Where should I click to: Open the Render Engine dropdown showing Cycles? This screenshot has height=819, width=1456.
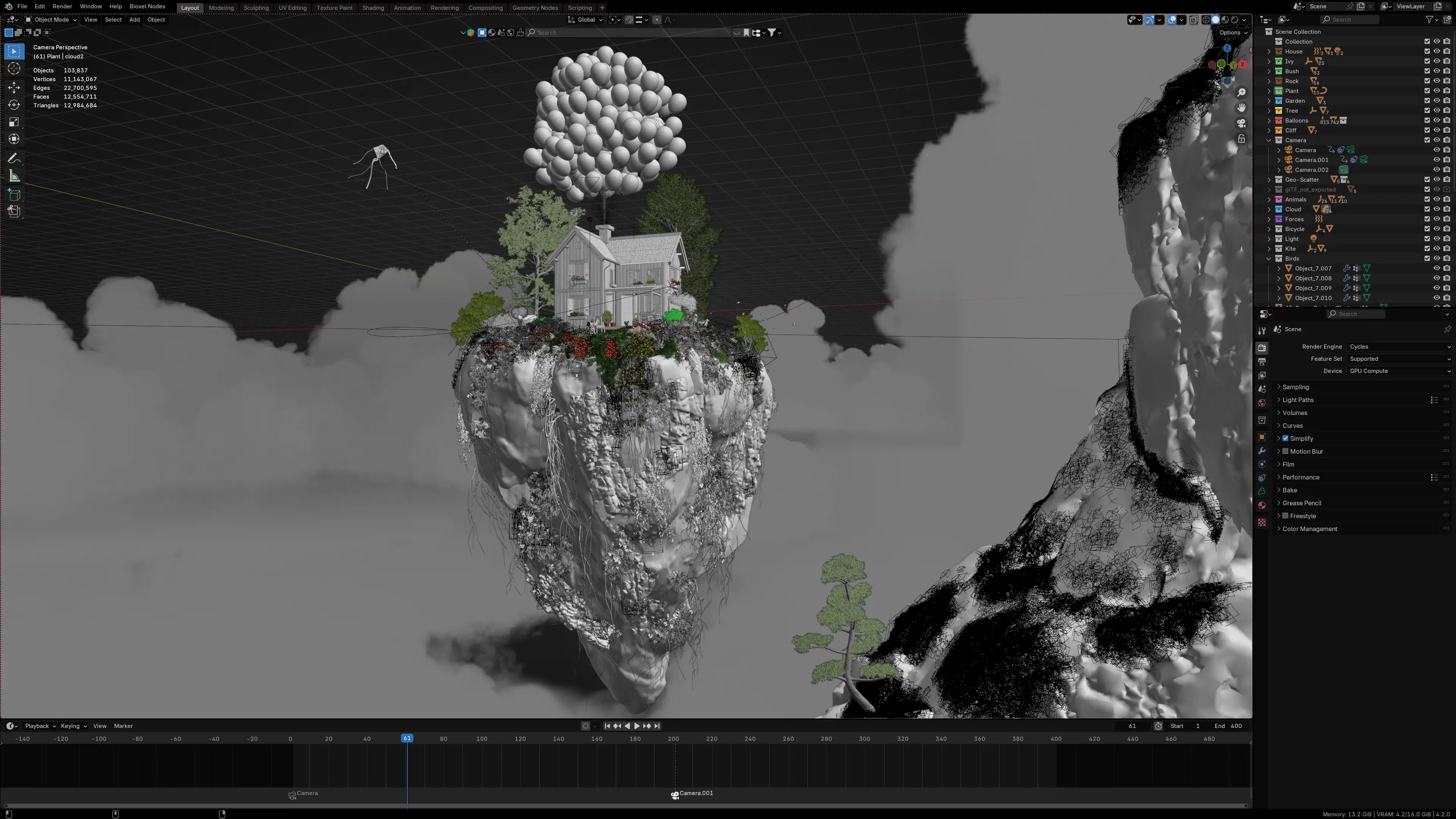1399,347
